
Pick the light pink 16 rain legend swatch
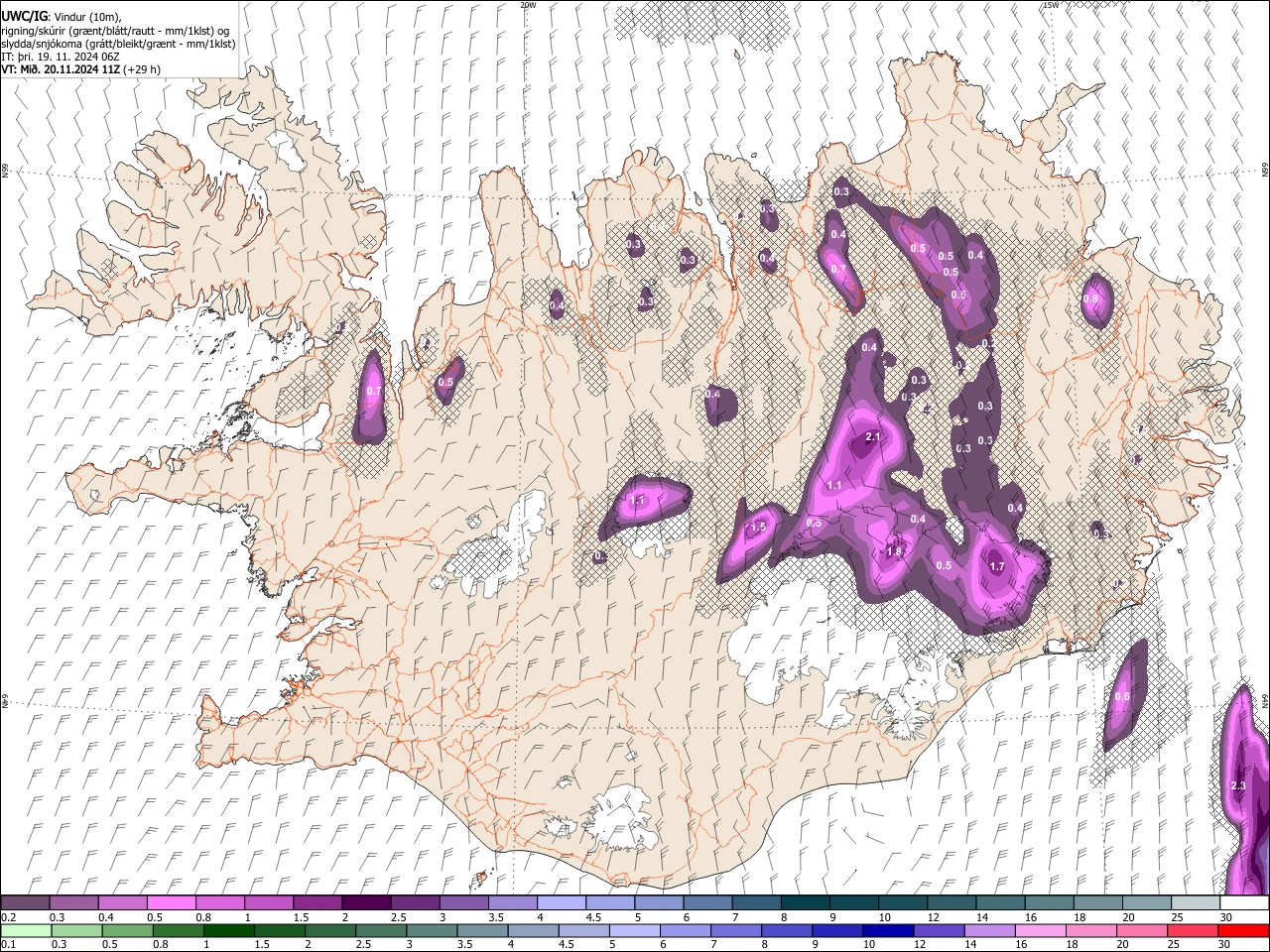(1040, 930)
